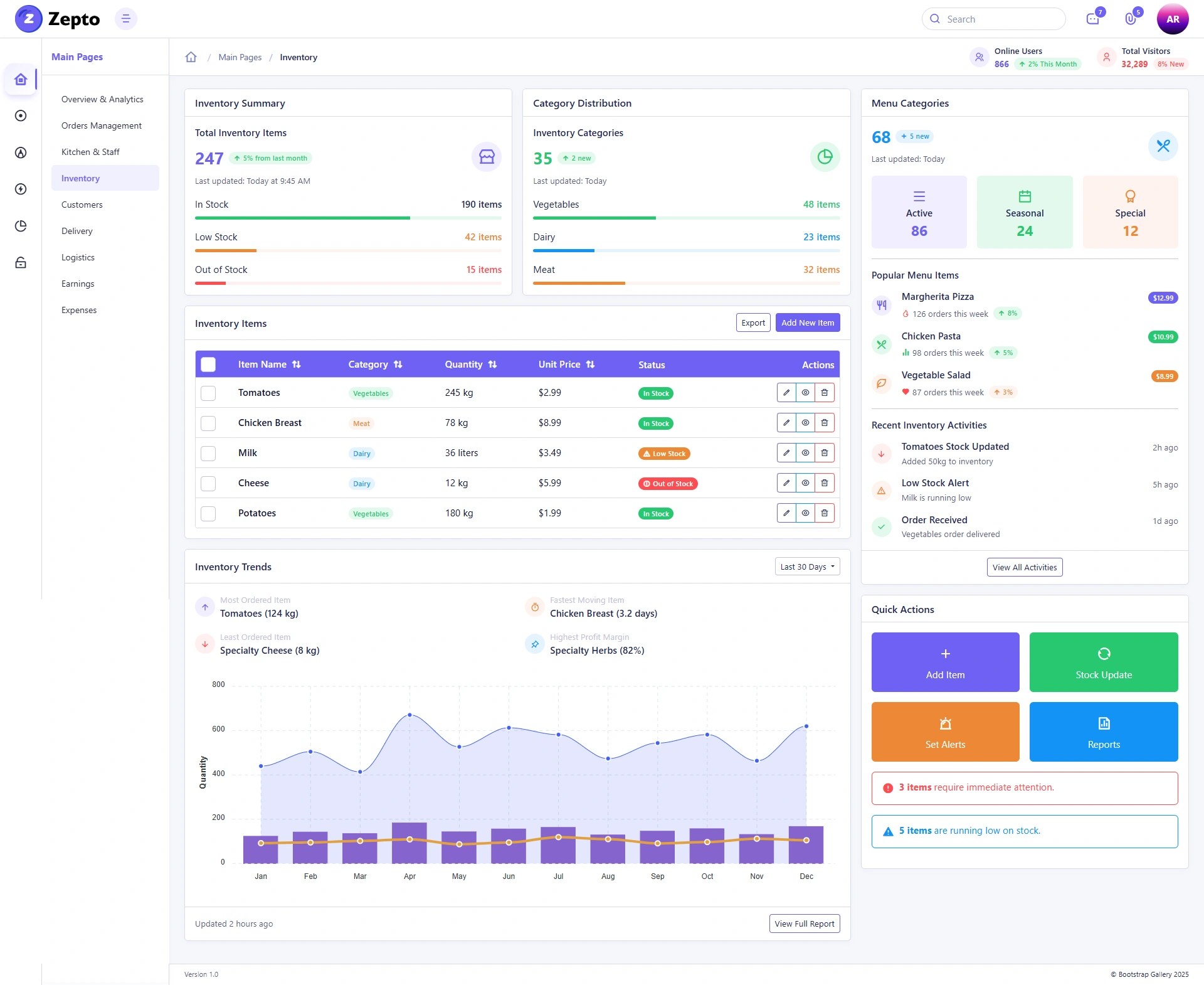Click the Add New Item button
The height and width of the screenshot is (985, 1204).
808,322
